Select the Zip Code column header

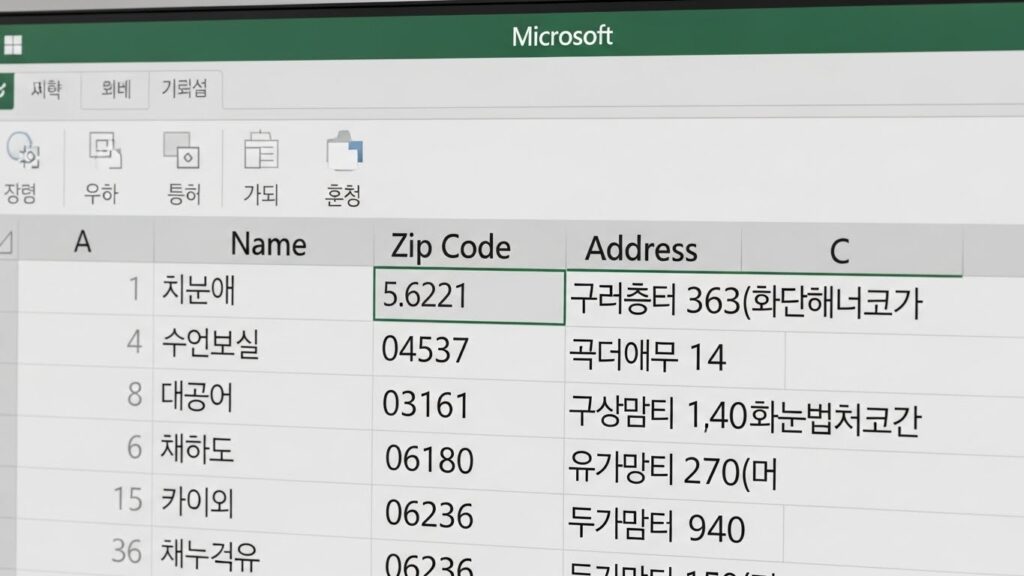click(450, 246)
